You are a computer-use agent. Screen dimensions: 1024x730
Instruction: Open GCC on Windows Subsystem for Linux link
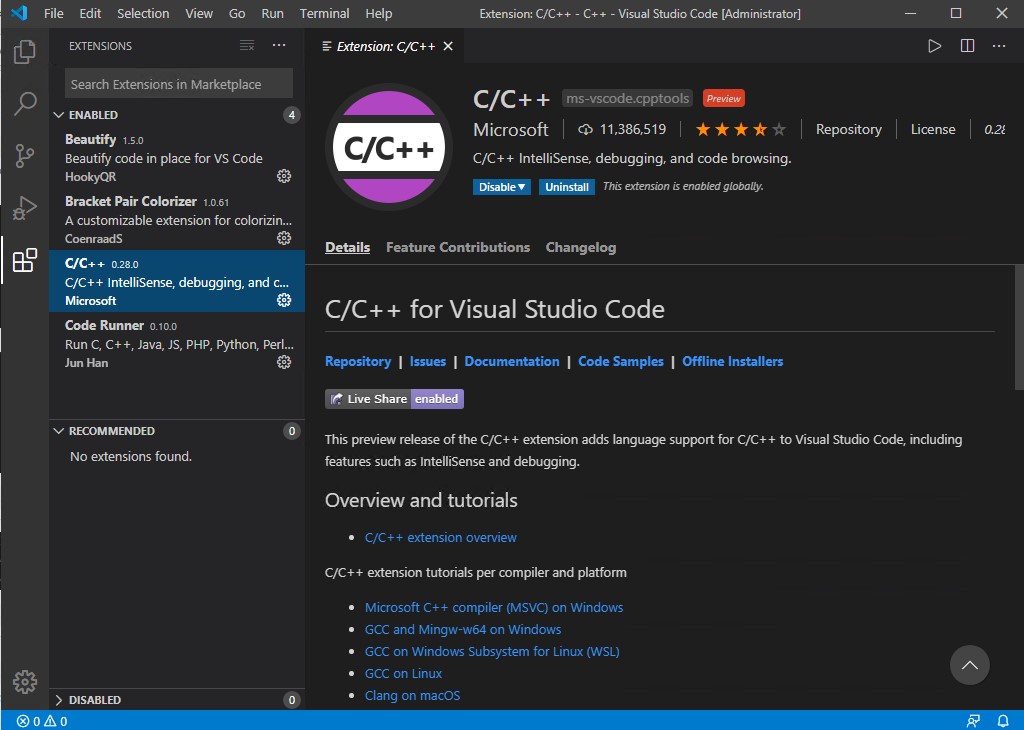coord(492,652)
